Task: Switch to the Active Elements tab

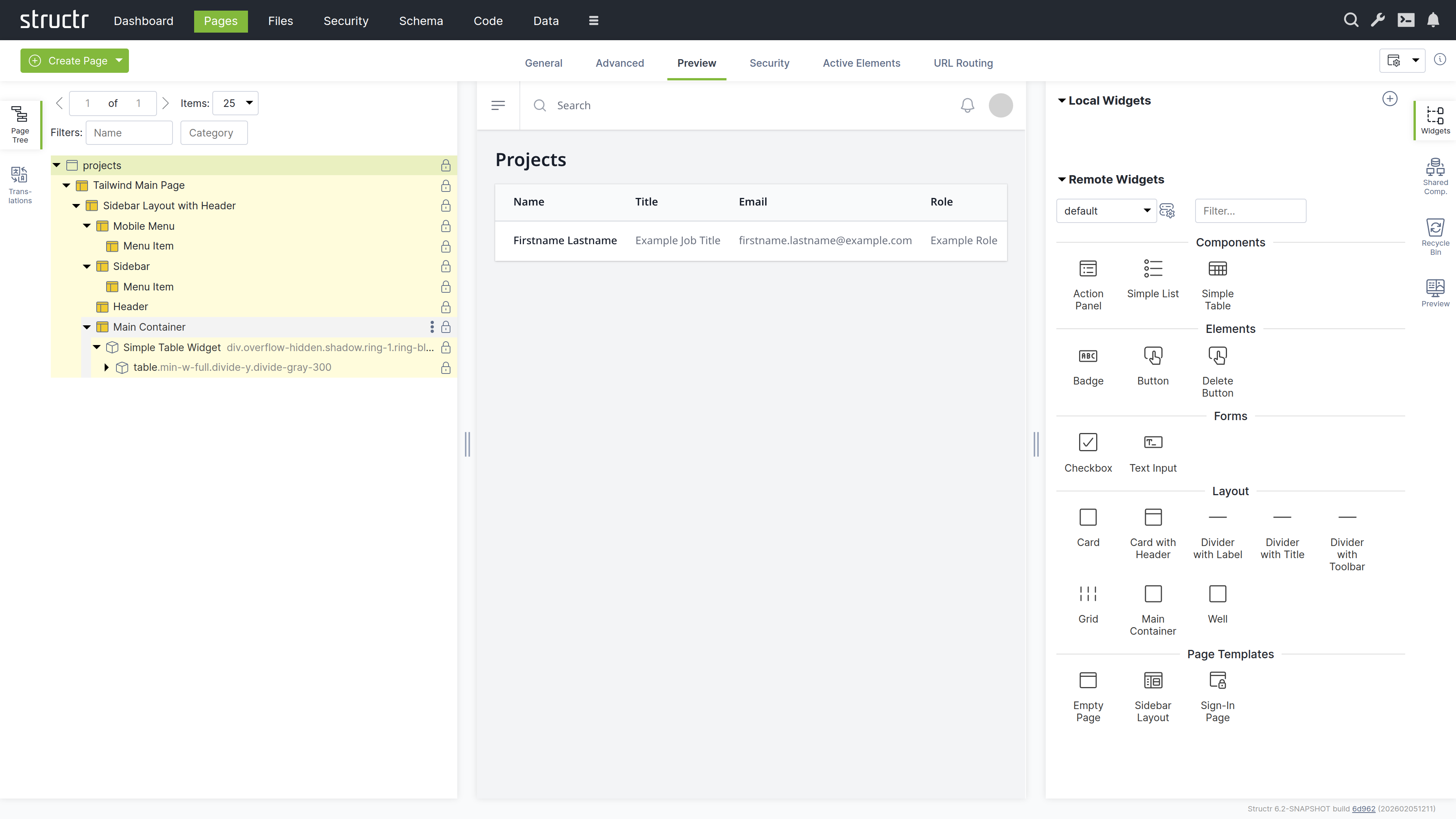Action: [x=861, y=63]
